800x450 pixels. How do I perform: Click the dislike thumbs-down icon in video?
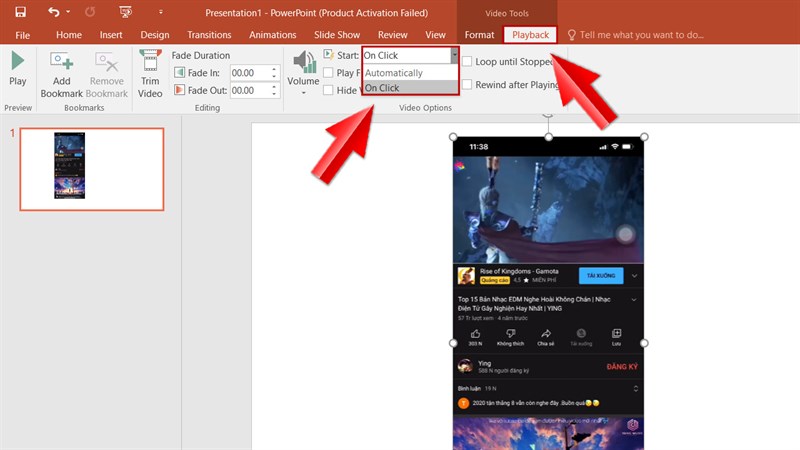pos(510,334)
